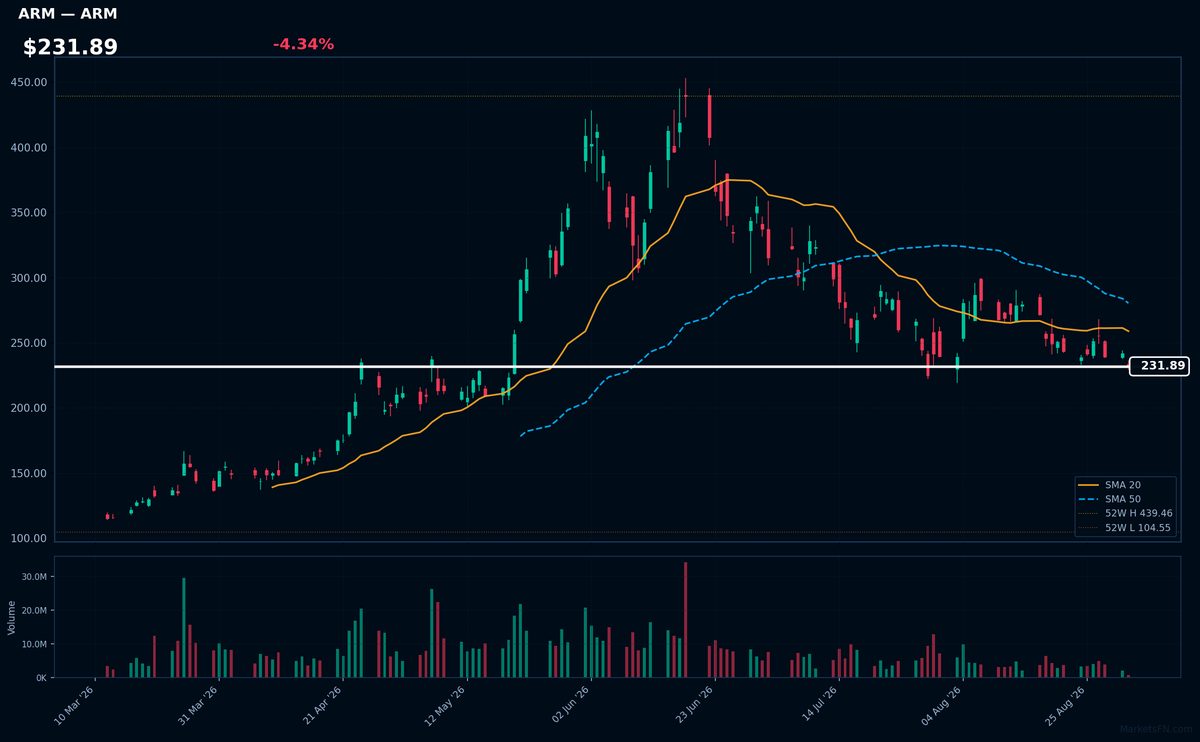The height and width of the screenshot is (742, 1200).
Task: Click the tall green volume bar near 31 Mar
Action: pos(184,628)
